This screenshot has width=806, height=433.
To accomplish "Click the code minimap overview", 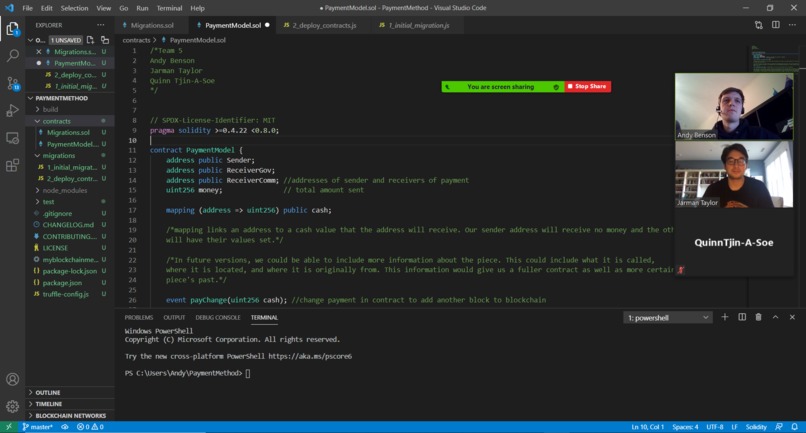I will tap(774, 59).
